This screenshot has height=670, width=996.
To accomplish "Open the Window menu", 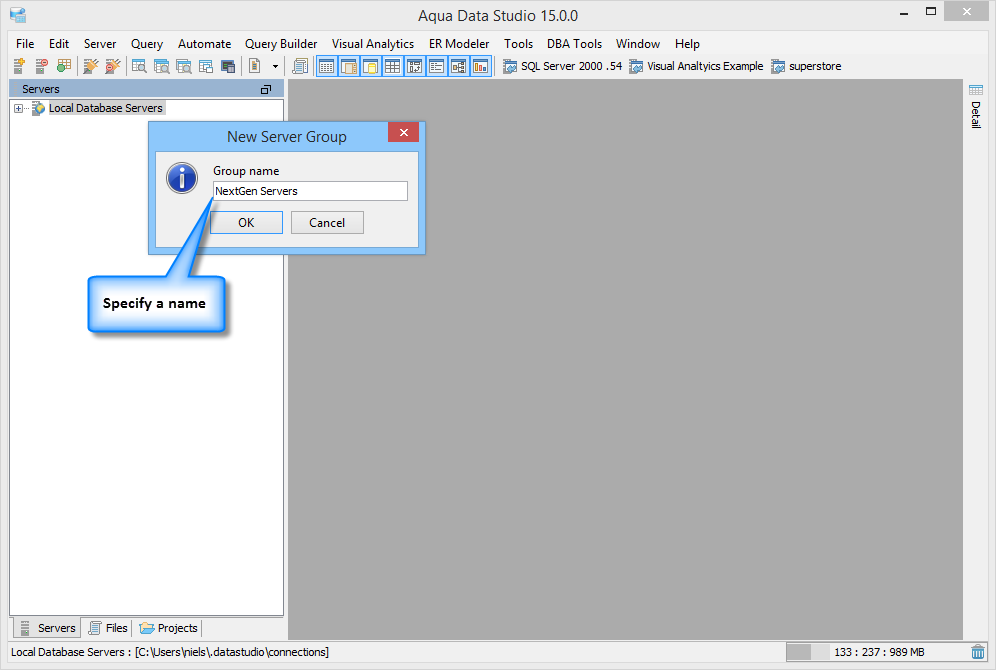I will [x=638, y=44].
